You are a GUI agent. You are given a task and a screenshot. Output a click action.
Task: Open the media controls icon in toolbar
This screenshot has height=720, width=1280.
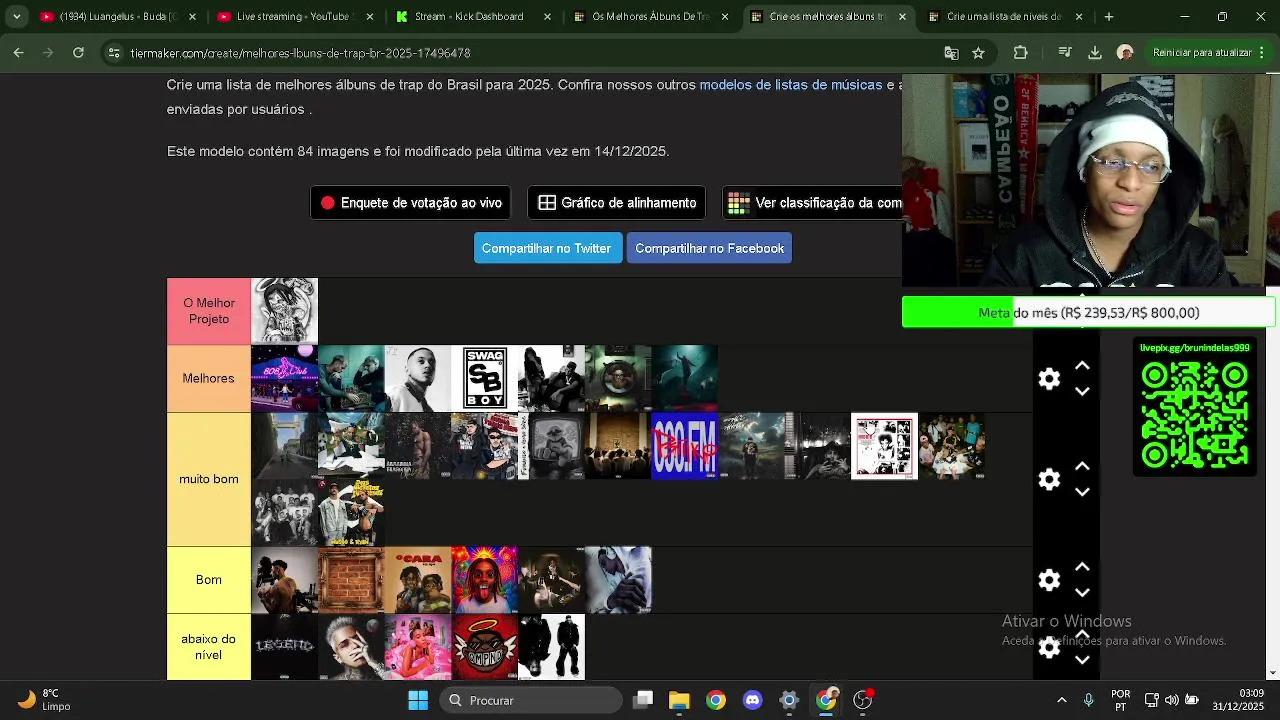click(x=1066, y=53)
